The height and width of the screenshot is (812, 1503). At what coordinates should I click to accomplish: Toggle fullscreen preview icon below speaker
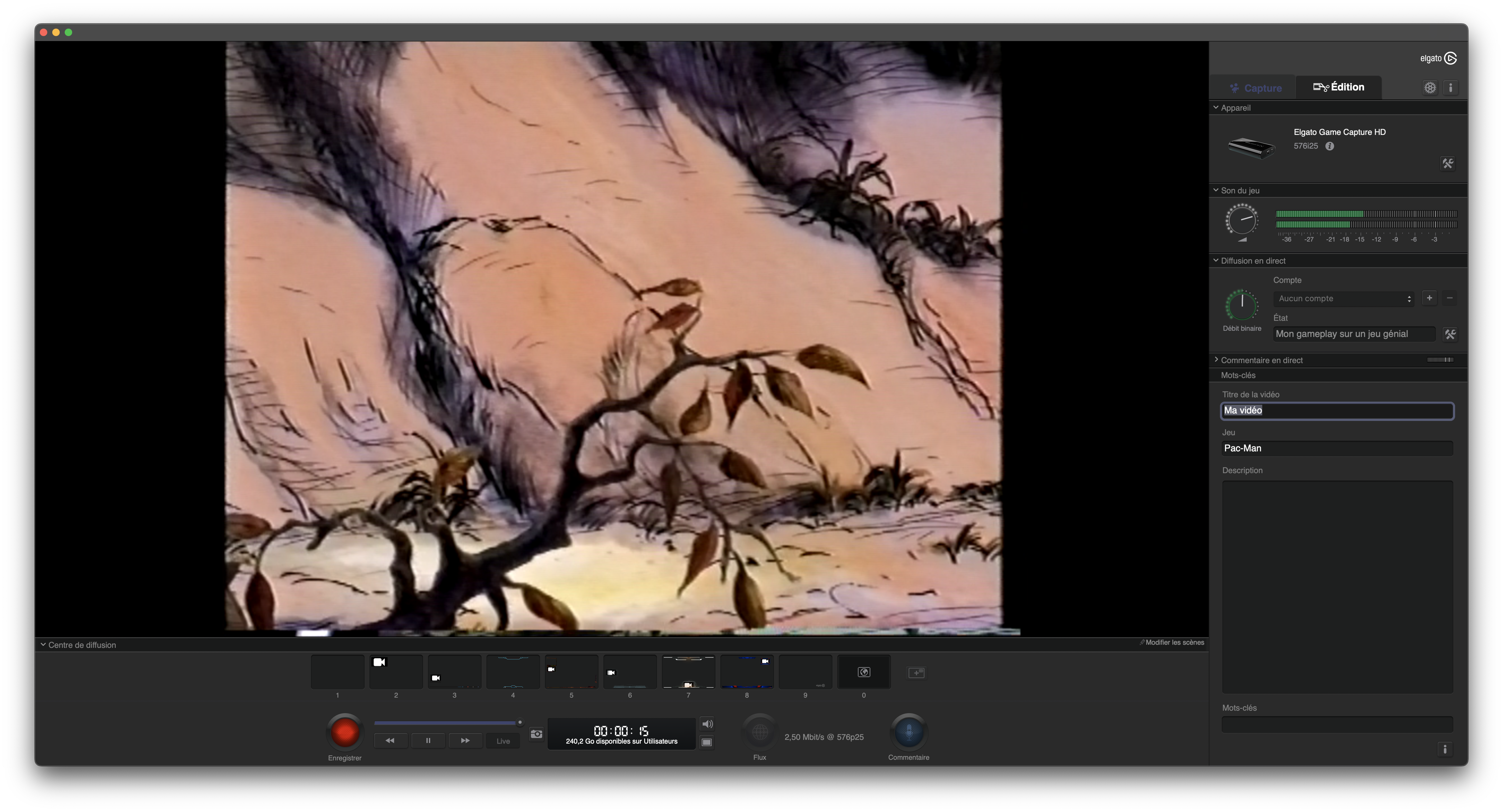point(707,743)
